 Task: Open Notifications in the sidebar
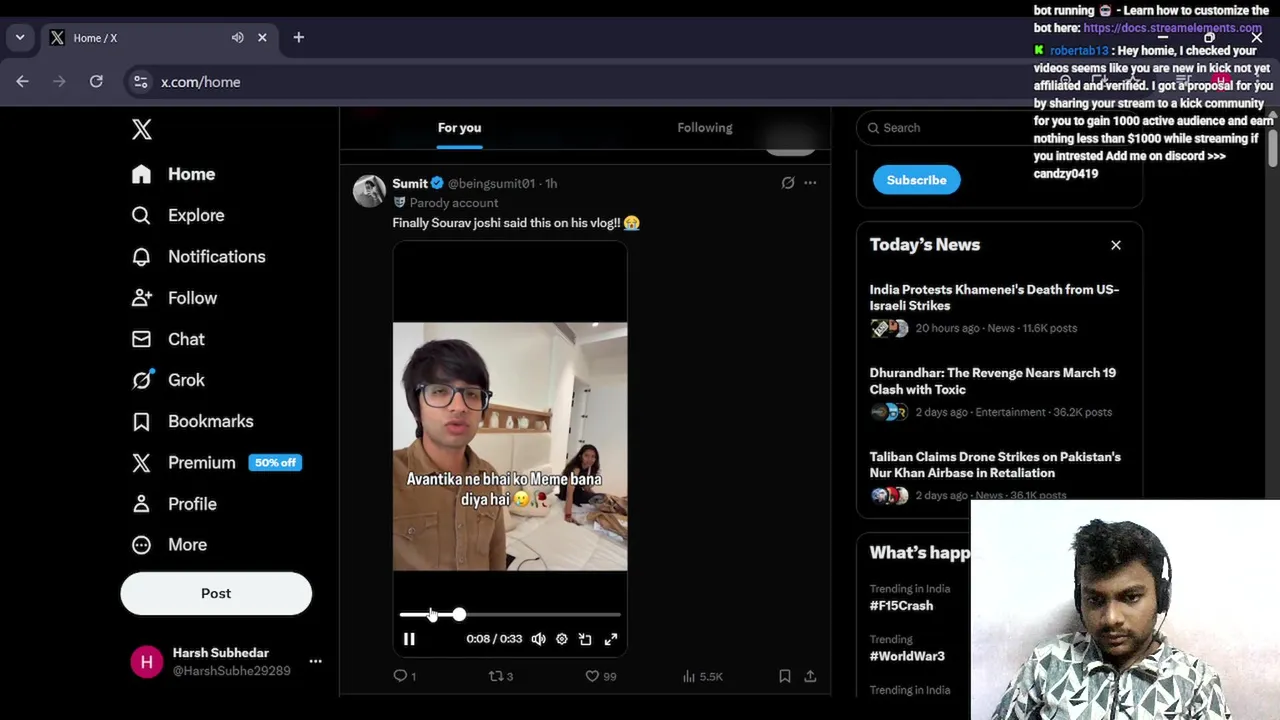(x=198, y=256)
